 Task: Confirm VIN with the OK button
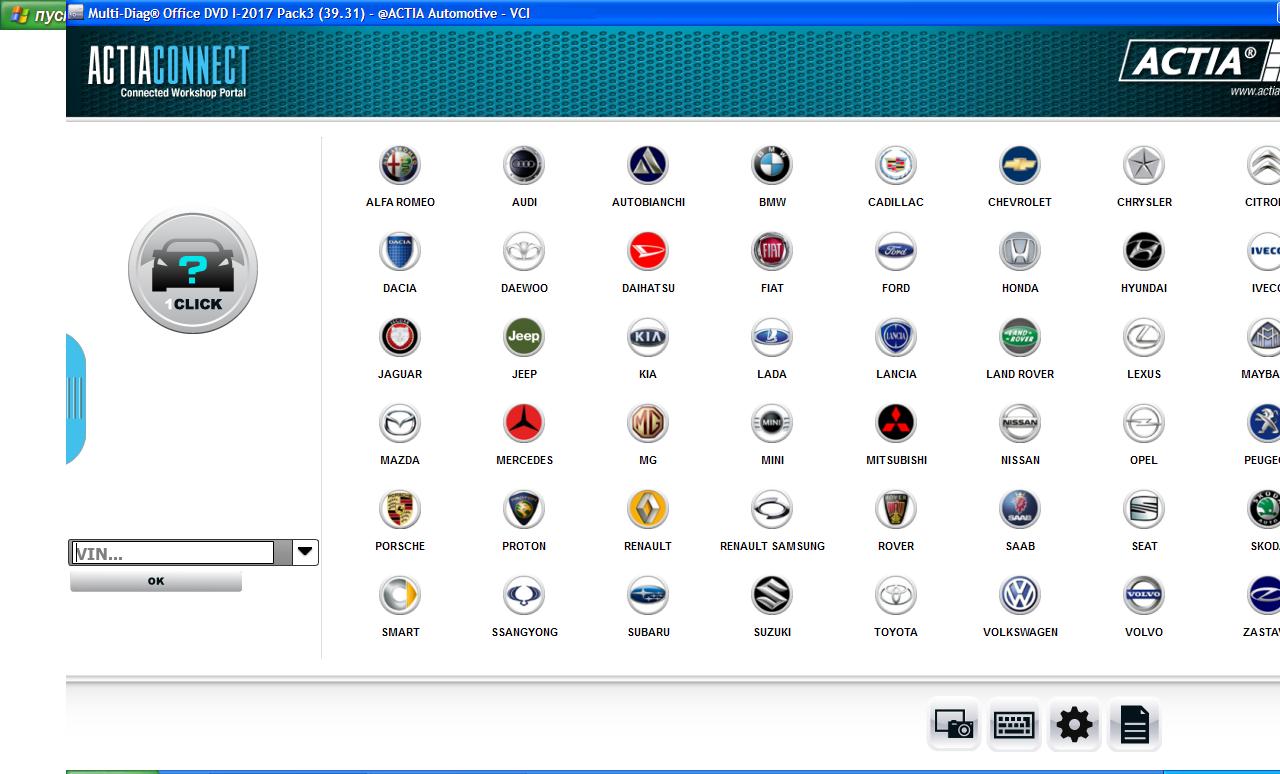click(x=156, y=581)
